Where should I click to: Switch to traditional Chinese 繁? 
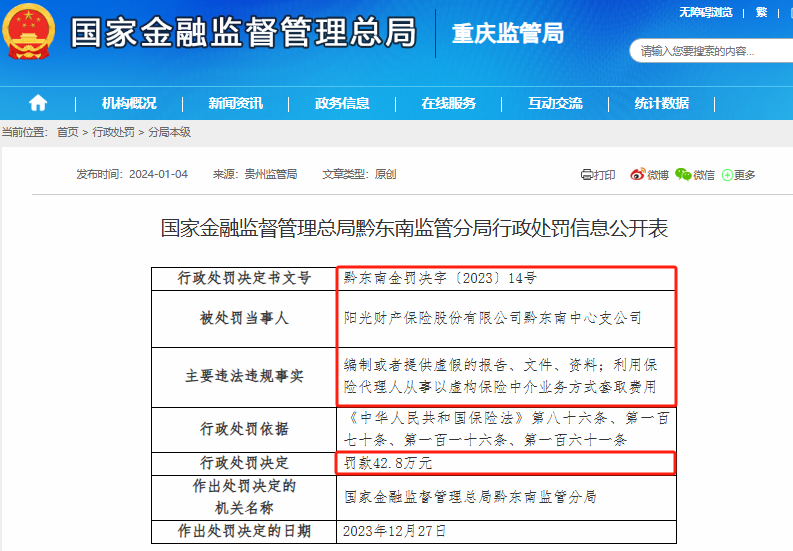pyautogui.click(x=762, y=12)
